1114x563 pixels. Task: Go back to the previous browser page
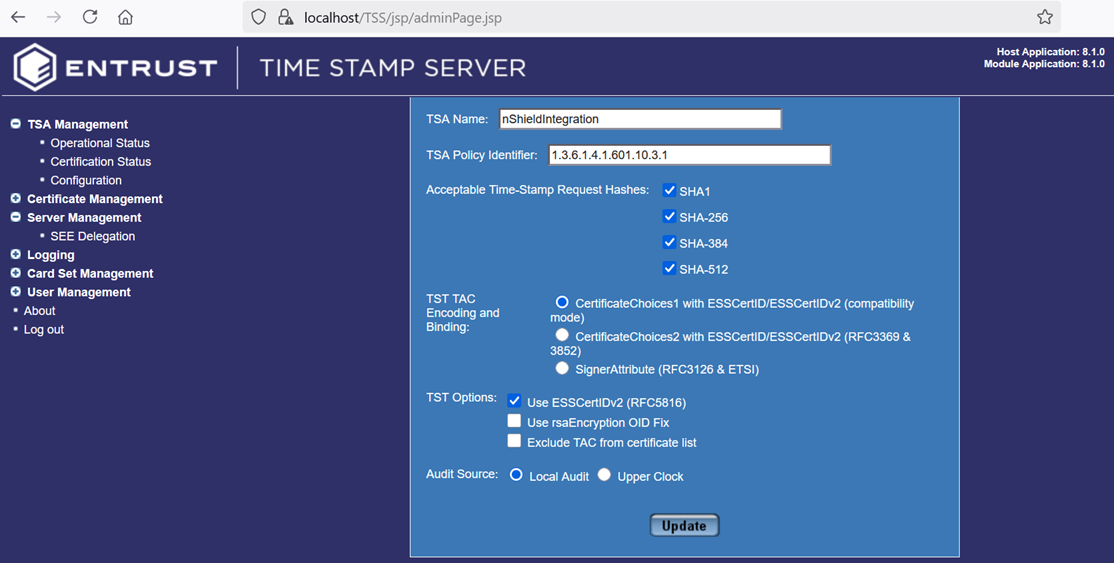[18, 17]
